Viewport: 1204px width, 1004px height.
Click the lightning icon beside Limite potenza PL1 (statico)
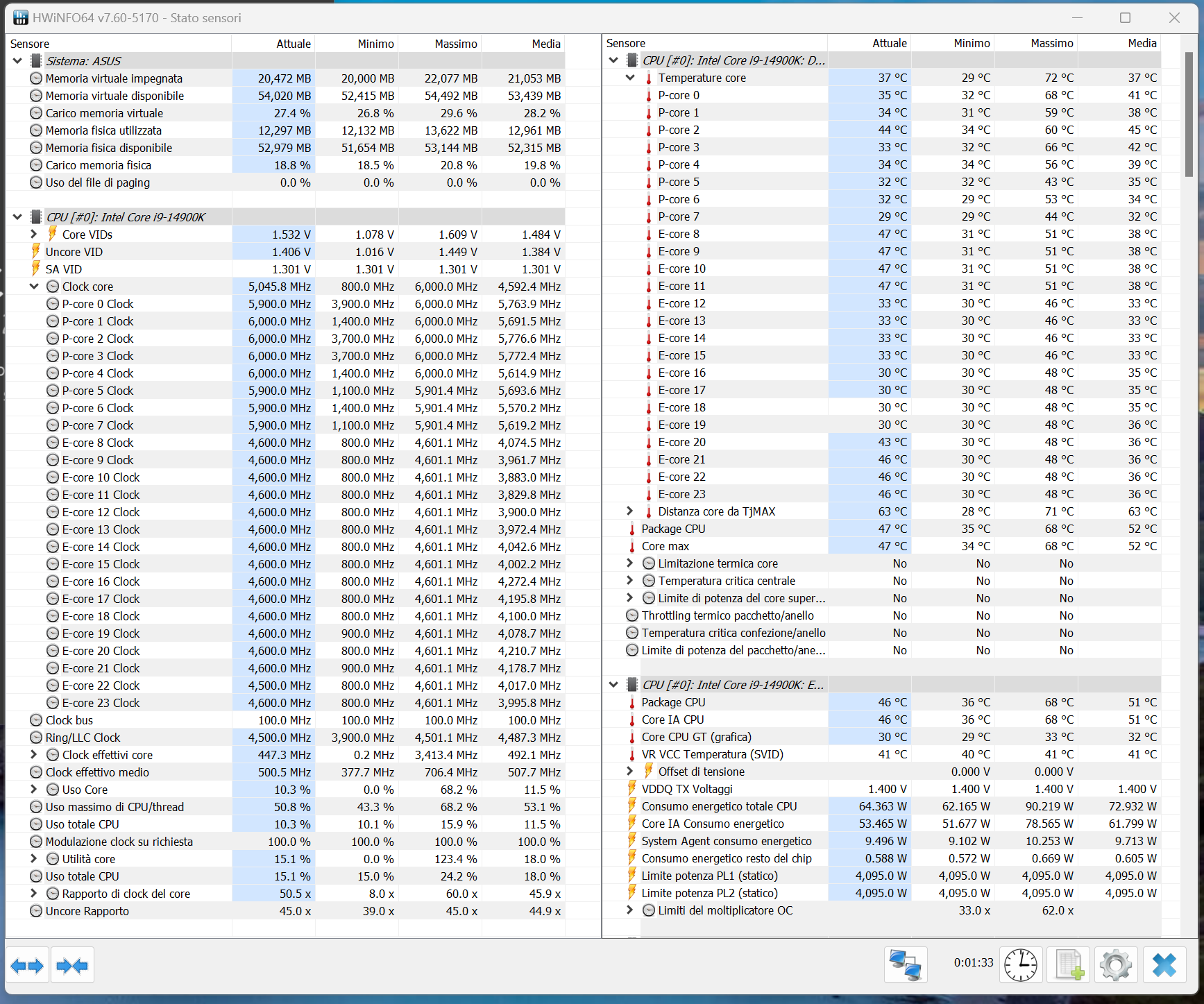(632, 875)
